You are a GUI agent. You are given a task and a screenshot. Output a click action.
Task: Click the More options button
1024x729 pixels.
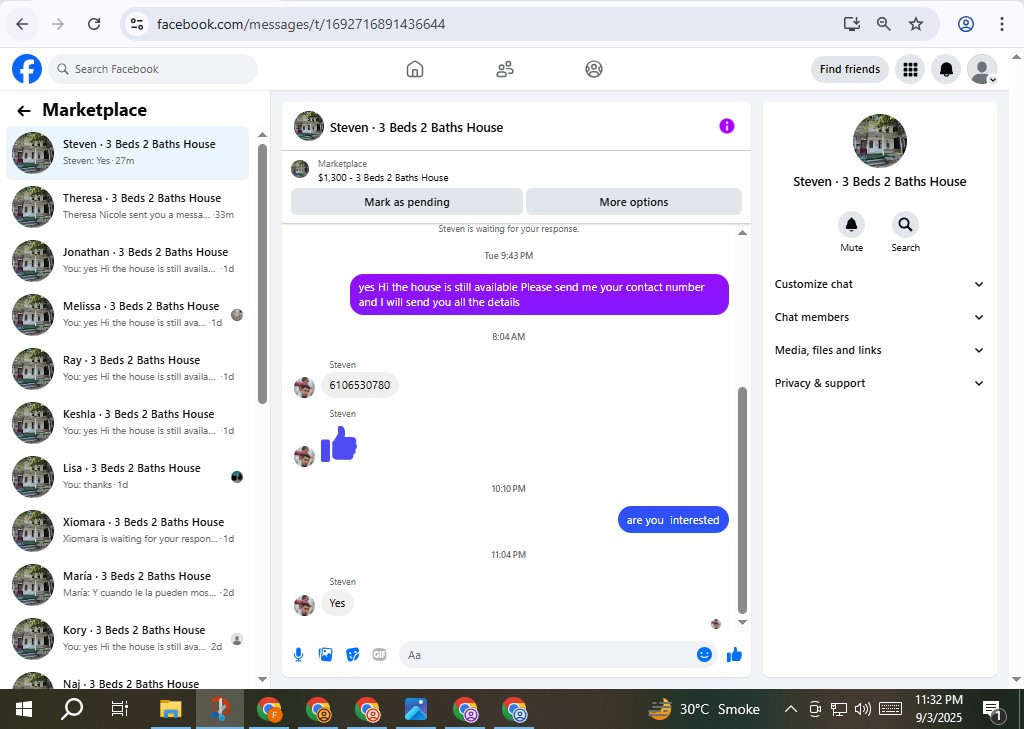[x=633, y=202]
